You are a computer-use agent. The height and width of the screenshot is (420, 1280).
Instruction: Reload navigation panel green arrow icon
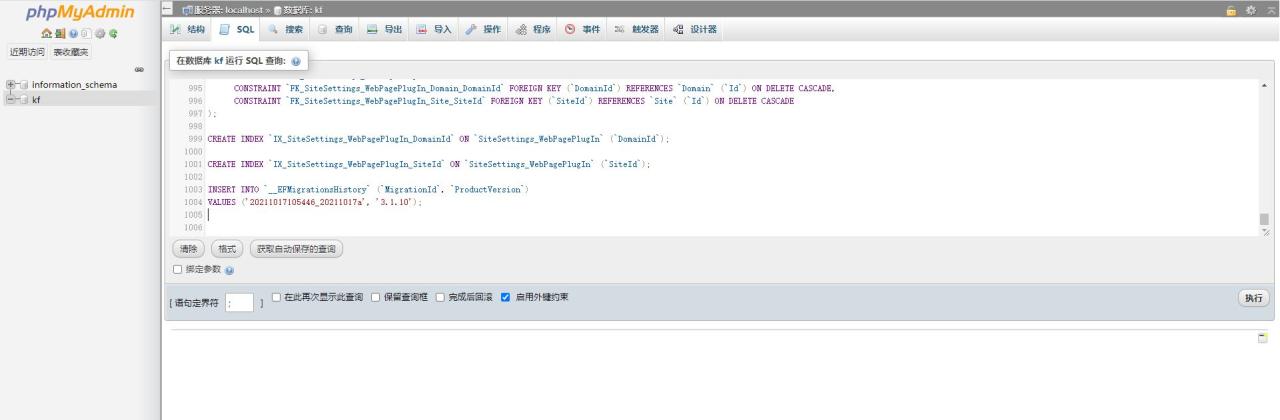(113, 33)
